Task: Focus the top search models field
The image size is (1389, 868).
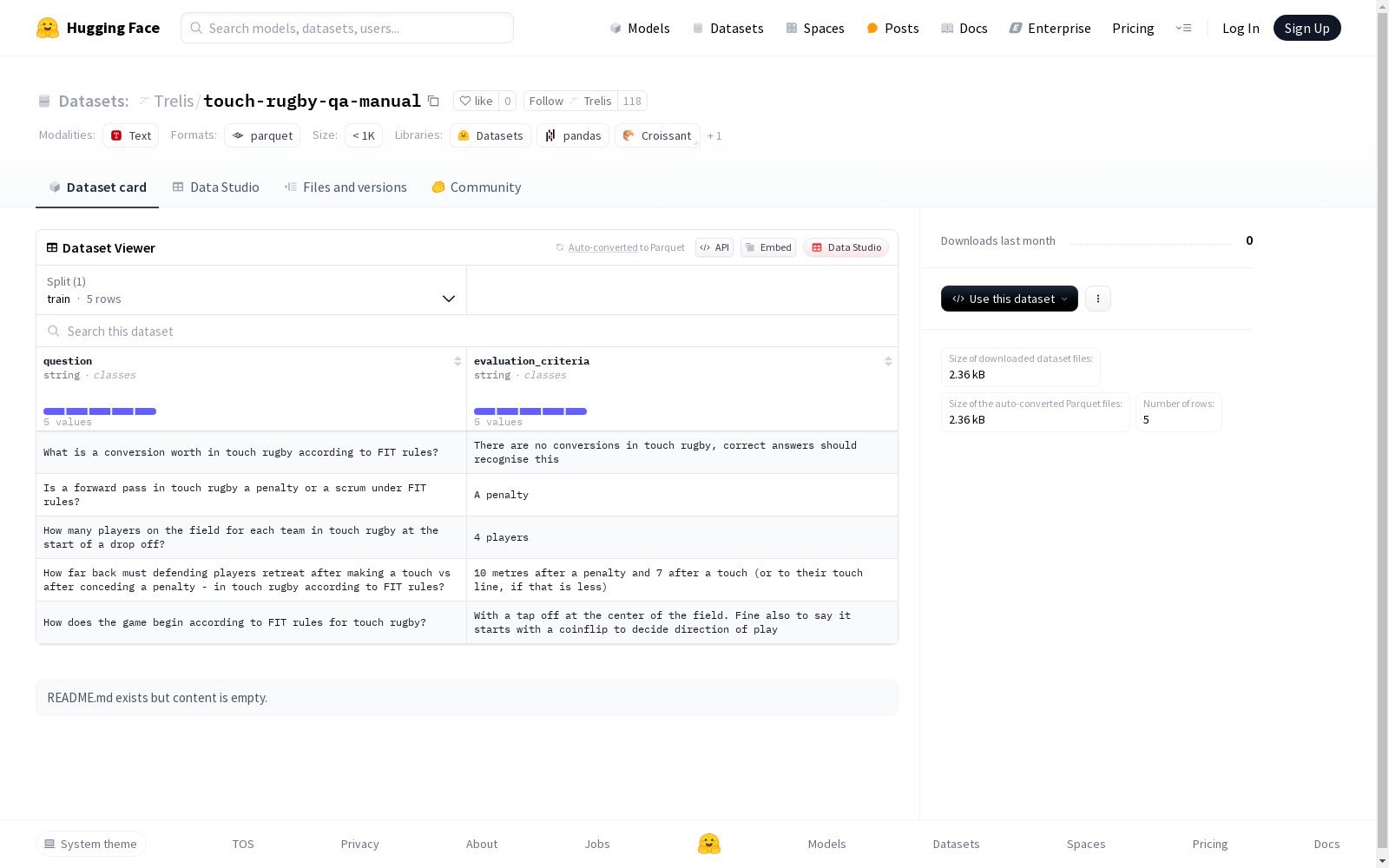Action: click(x=347, y=28)
